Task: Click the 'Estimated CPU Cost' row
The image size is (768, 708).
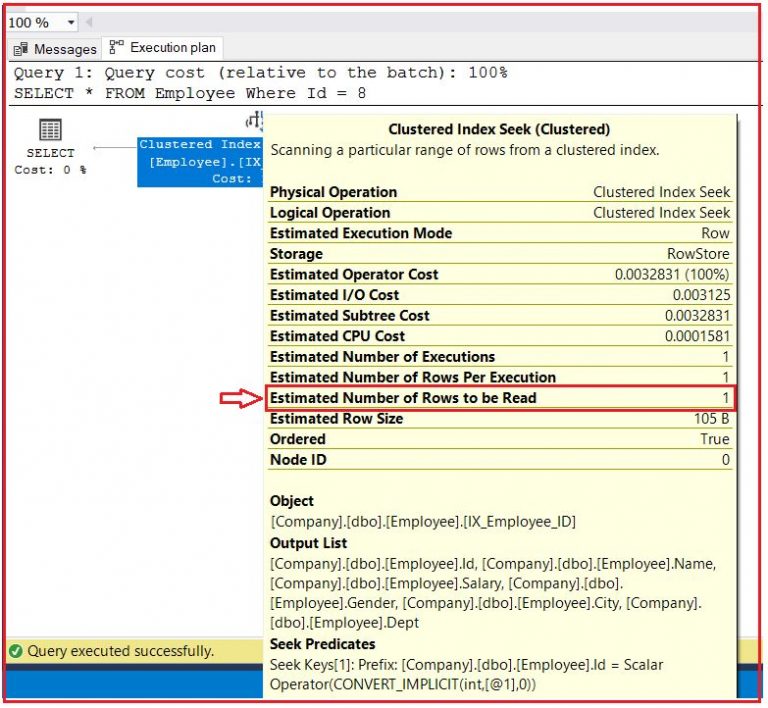Action: click(x=500, y=336)
